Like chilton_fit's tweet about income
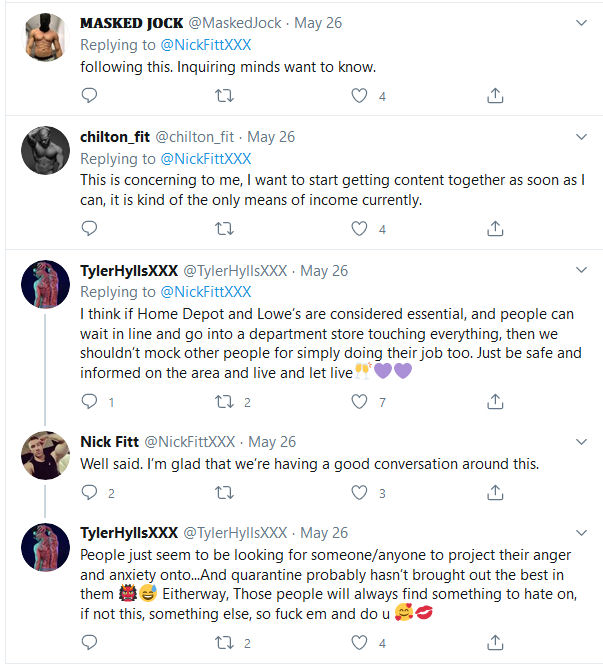The image size is (603, 664). (x=359, y=228)
